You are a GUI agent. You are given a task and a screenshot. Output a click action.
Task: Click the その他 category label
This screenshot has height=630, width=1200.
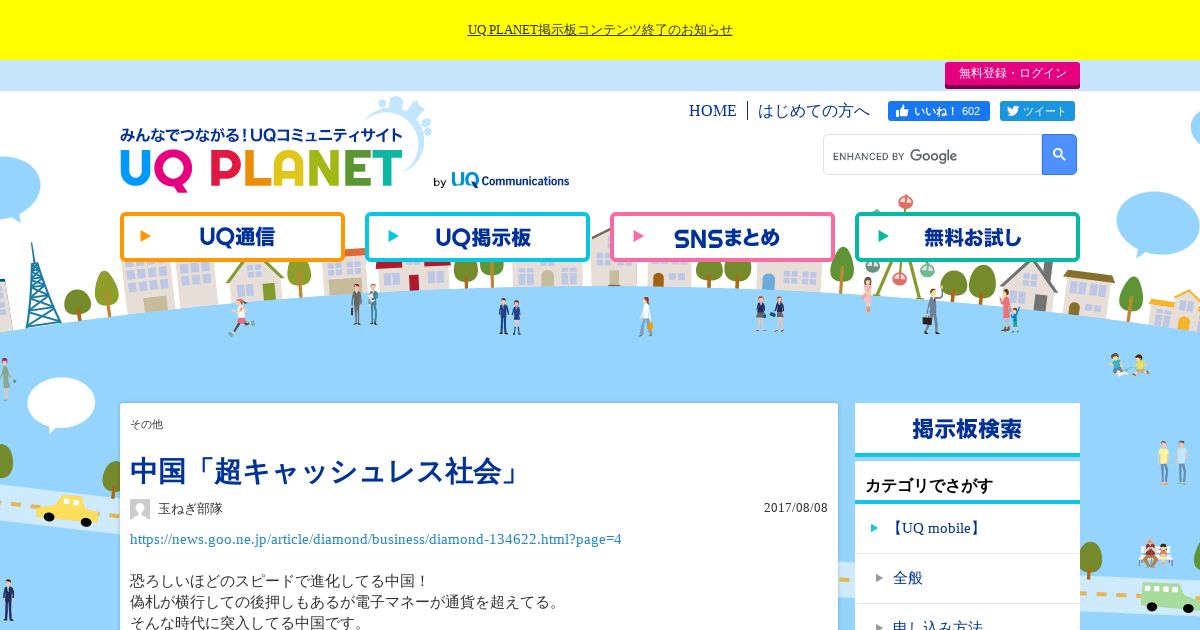(146, 425)
